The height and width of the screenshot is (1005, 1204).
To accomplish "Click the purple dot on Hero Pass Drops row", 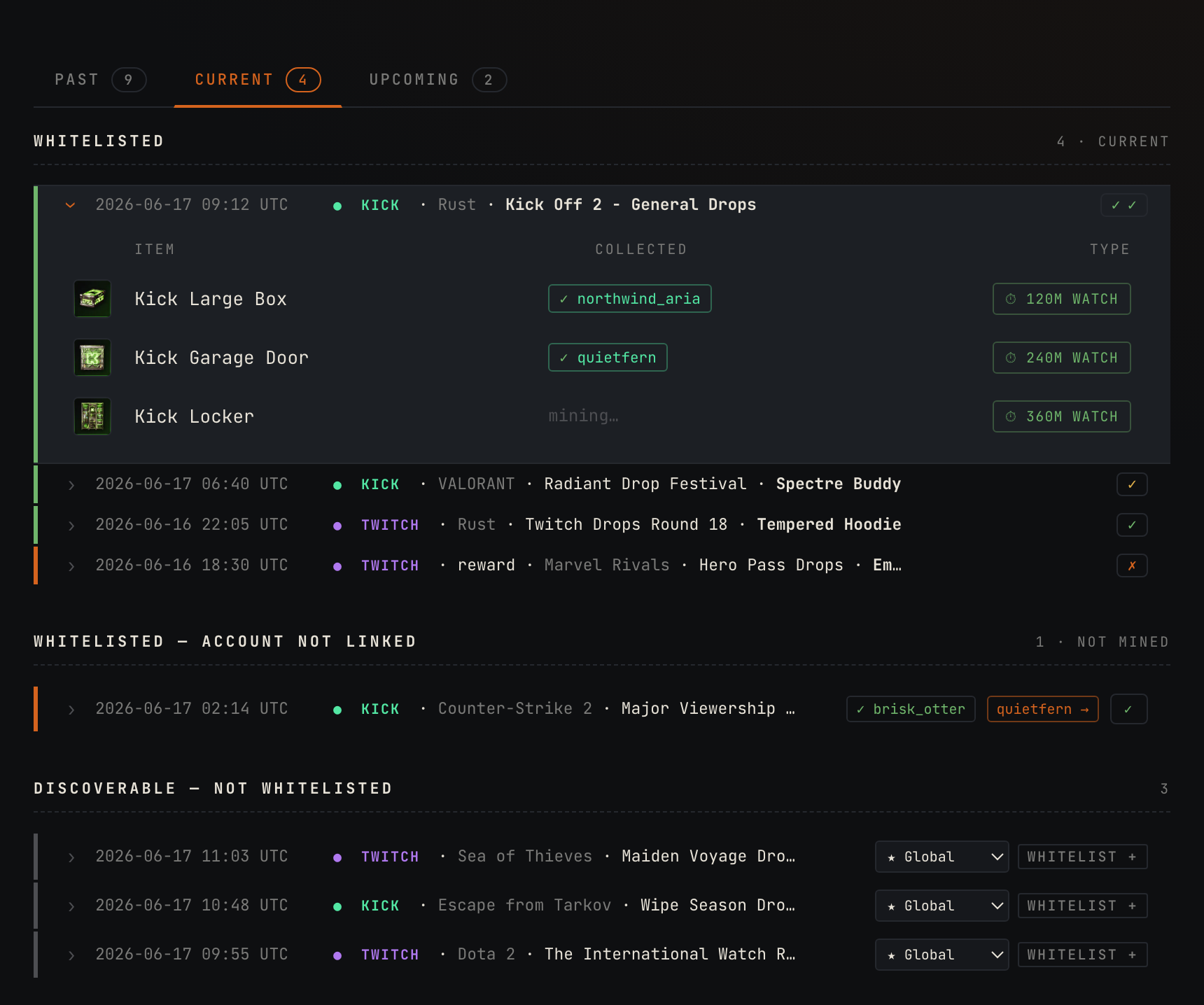I will [x=337, y=566].
